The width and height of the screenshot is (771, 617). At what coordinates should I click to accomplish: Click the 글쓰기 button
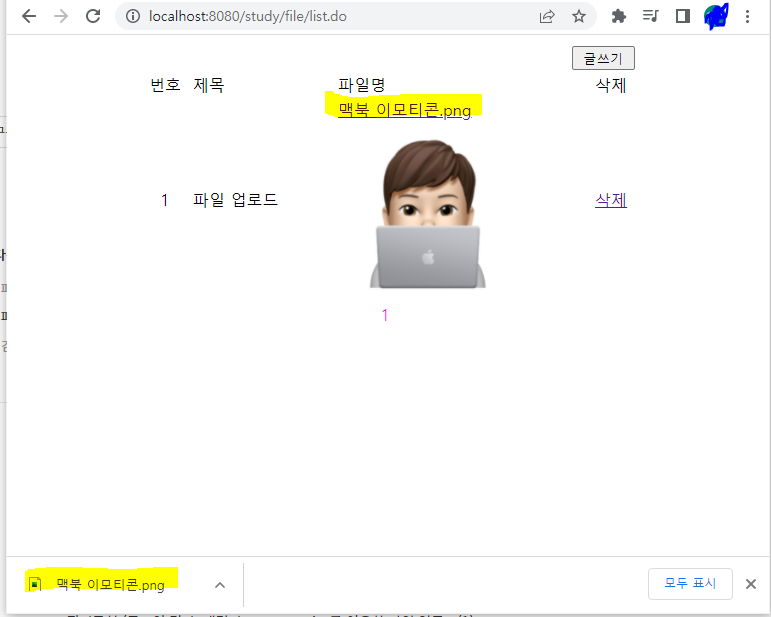click(603, 58)
